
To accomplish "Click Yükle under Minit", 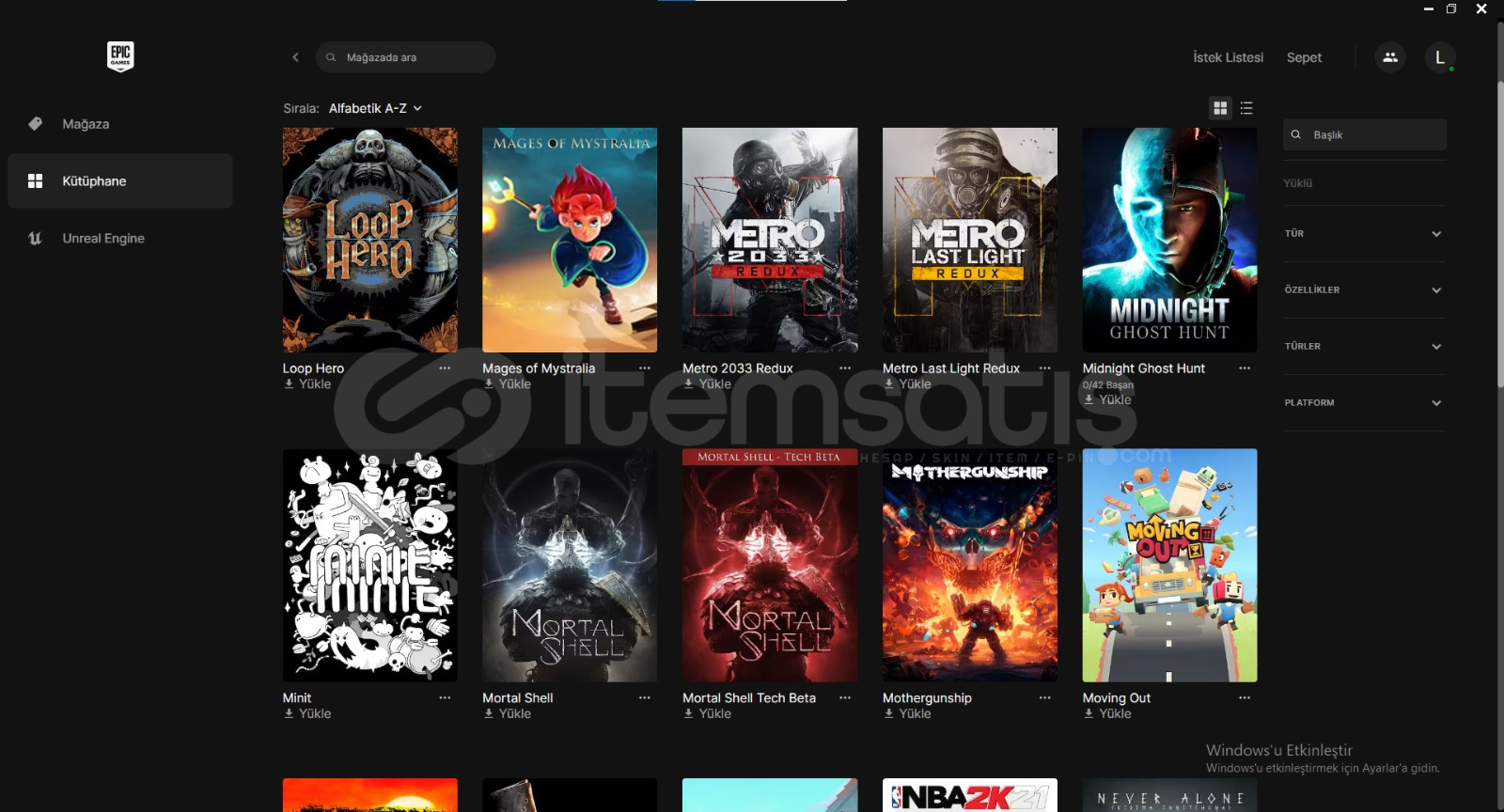I will coord(307,713).
